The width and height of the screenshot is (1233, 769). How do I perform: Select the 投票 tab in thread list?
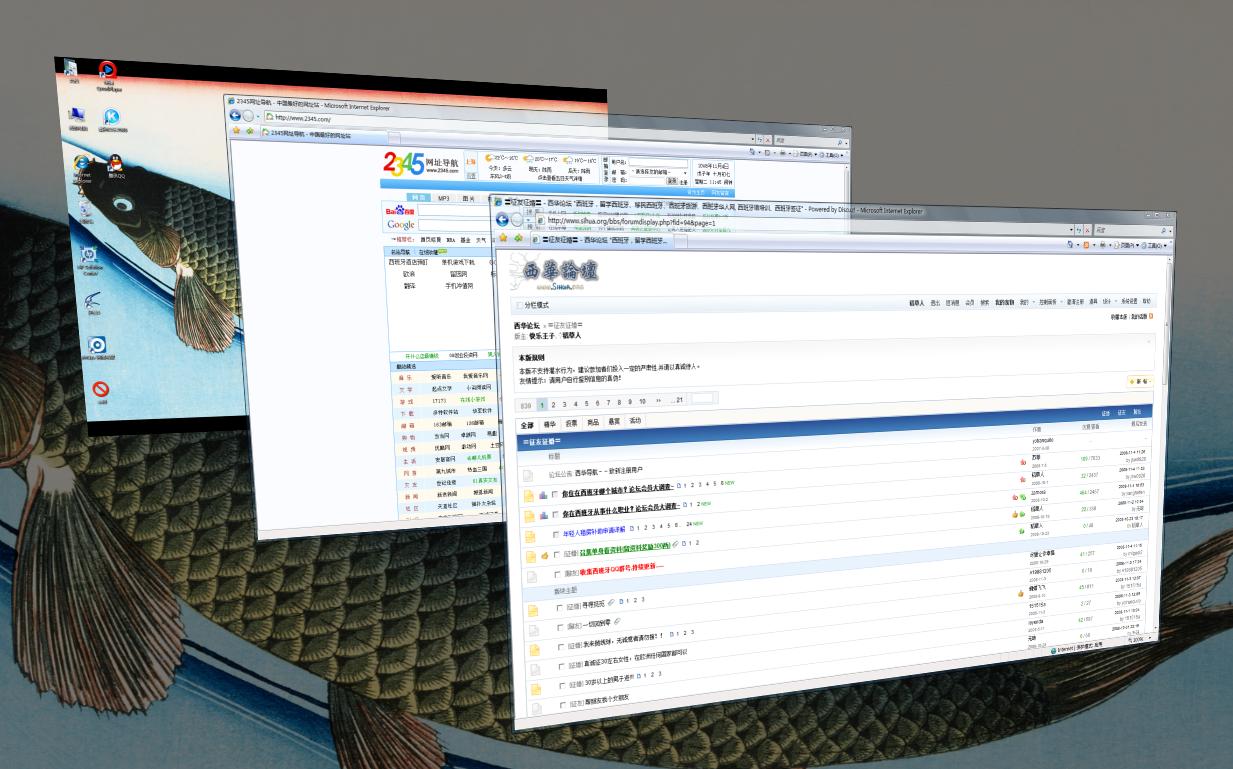(x=571, y=423)
